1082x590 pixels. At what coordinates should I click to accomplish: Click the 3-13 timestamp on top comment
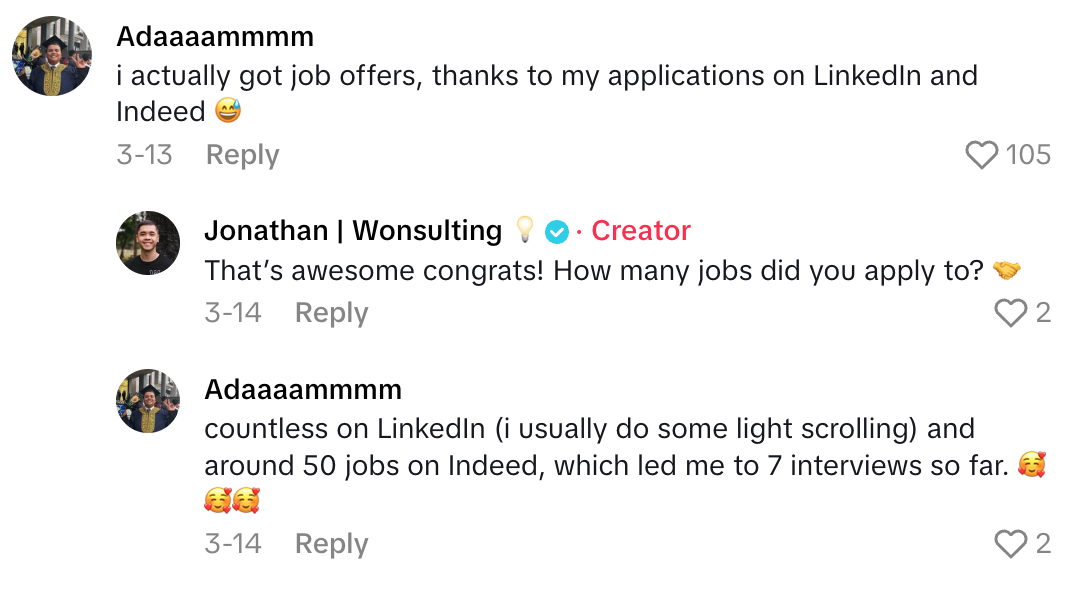tap(144, 155)
